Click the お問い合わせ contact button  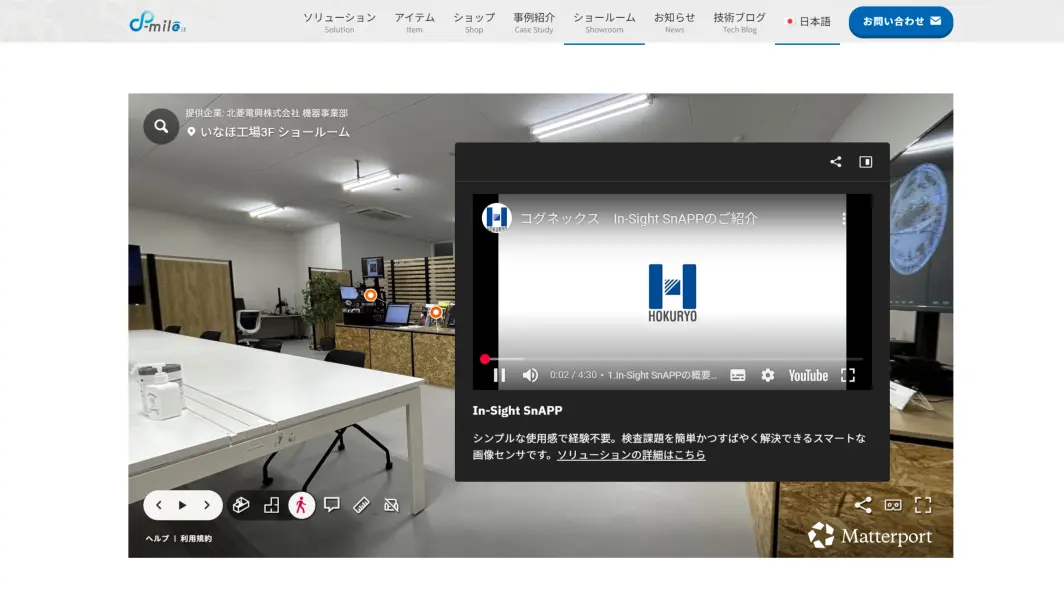tap(900, 21)
